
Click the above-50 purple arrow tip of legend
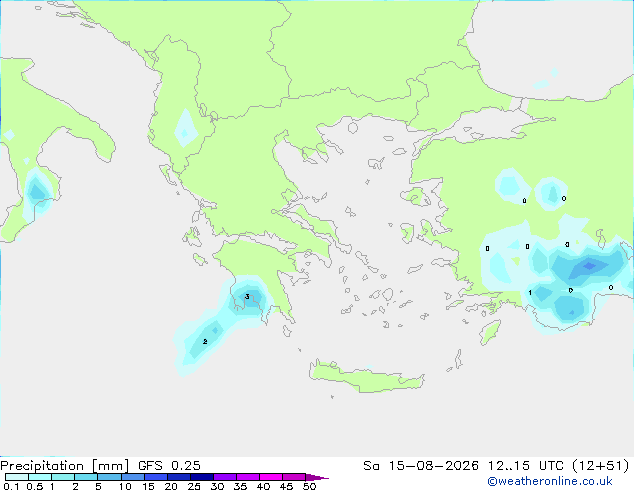pyautogui.click(x=317, y=477)
